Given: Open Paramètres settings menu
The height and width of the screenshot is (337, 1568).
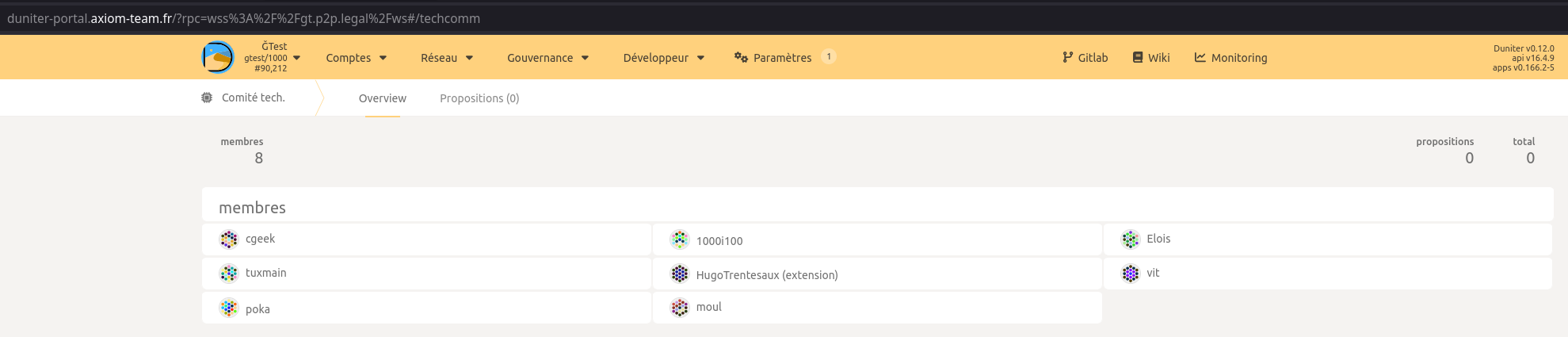Looking at the screenshot, I should [x=773, y=58].
